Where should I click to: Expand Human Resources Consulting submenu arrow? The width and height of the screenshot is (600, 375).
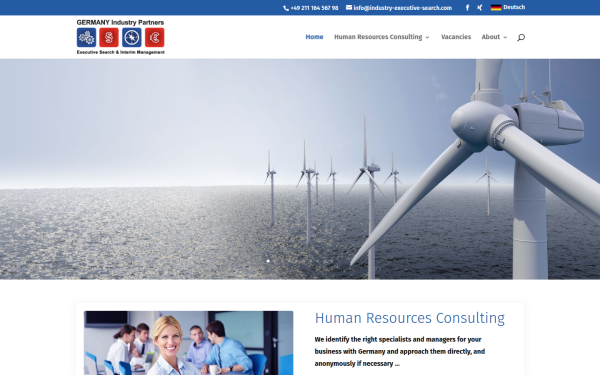tap(427, 38)
